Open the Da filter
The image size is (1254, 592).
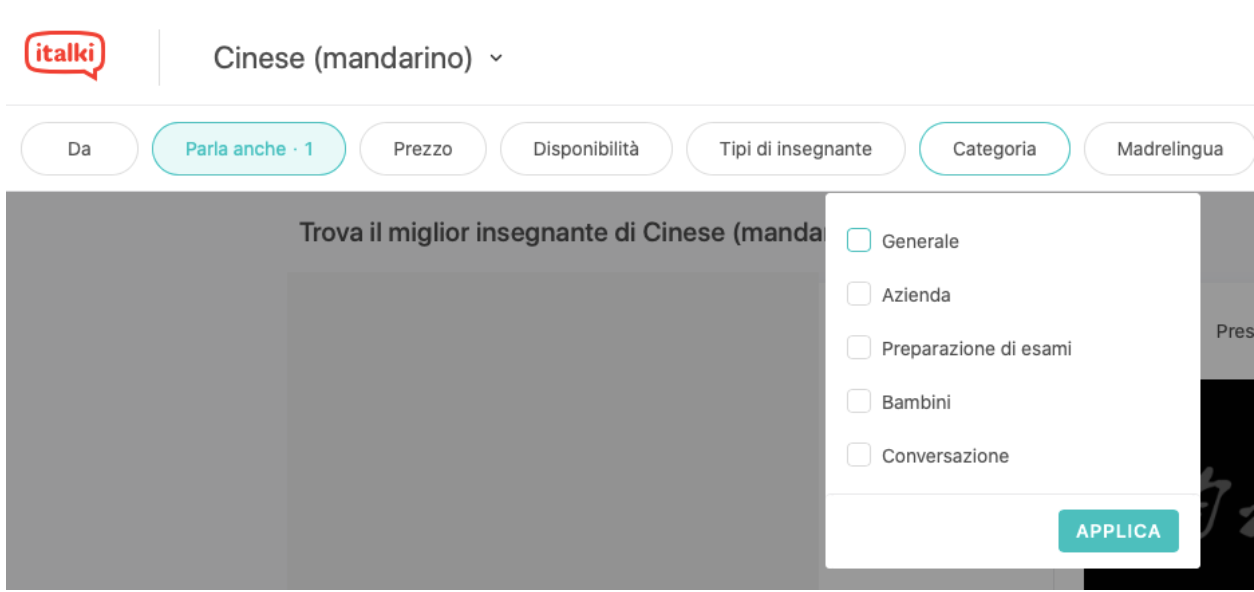pyautogui.click(x=79, y=149)
